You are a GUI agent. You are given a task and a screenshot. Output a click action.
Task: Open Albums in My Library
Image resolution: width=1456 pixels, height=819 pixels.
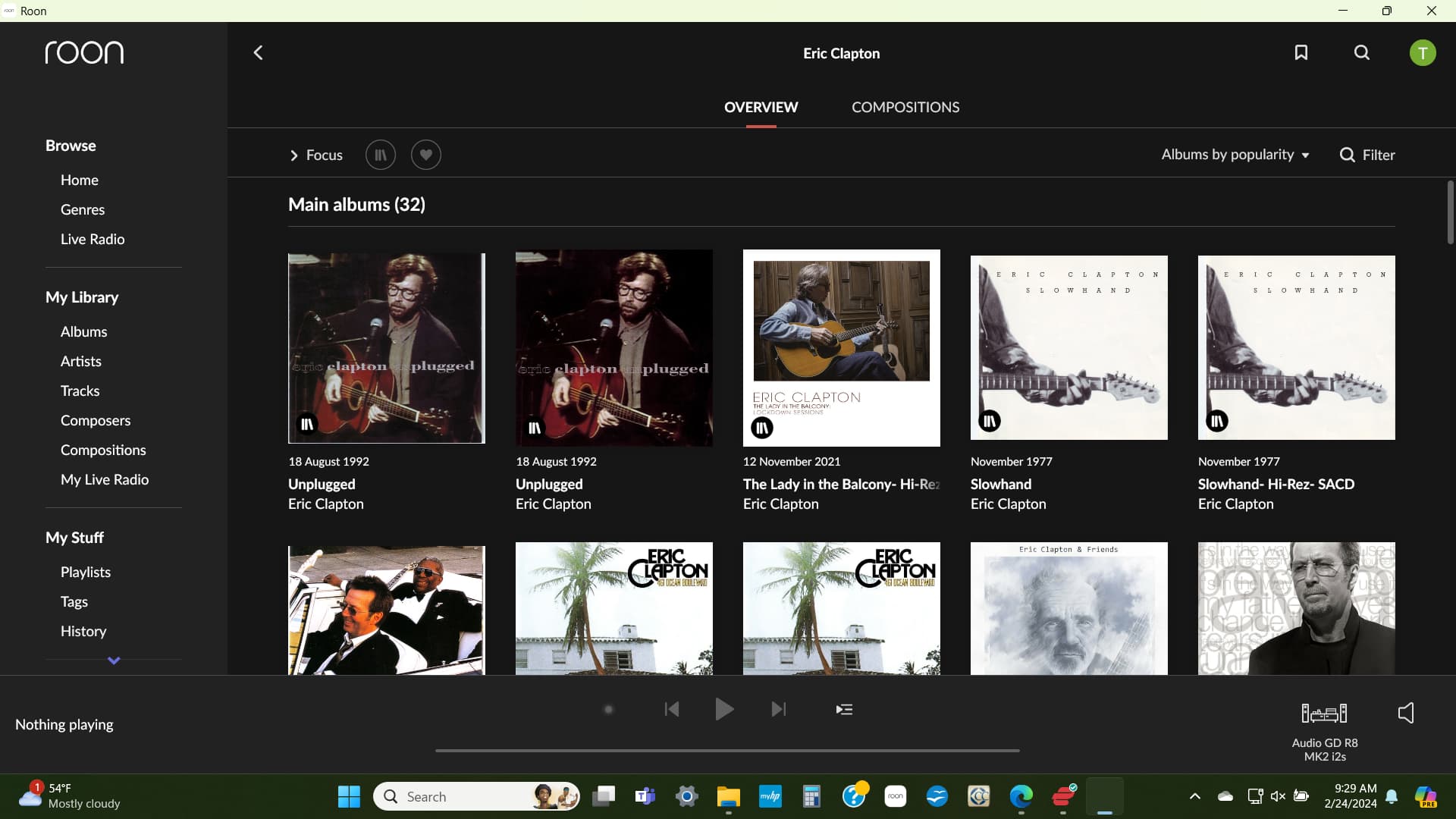83,331
